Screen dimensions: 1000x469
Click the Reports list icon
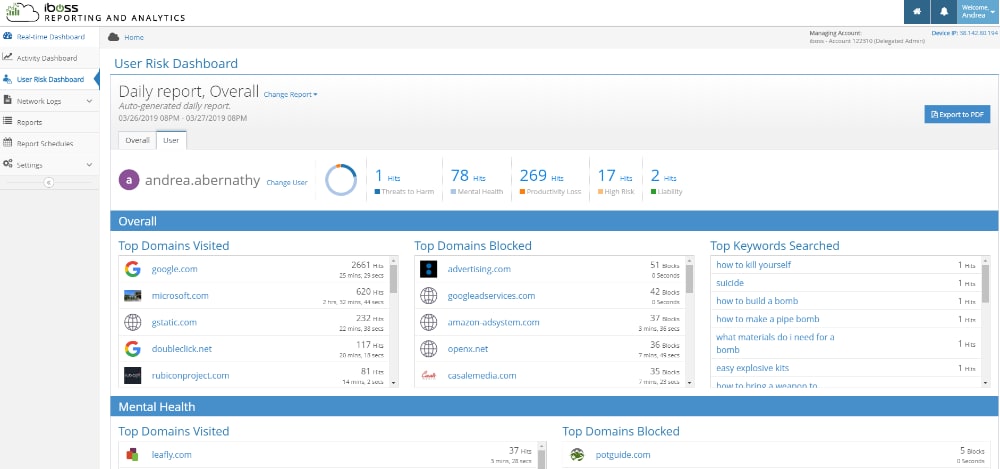pyautogui.click(x=8, y=121)
